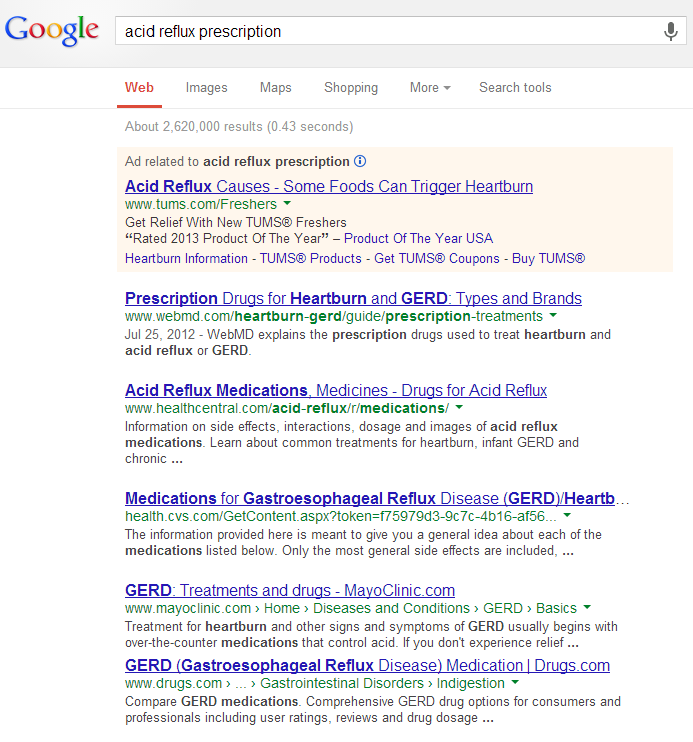Expand arrow next to the webmd.com URL
This screenshot has height=742, width=693.
coord(553,315)
